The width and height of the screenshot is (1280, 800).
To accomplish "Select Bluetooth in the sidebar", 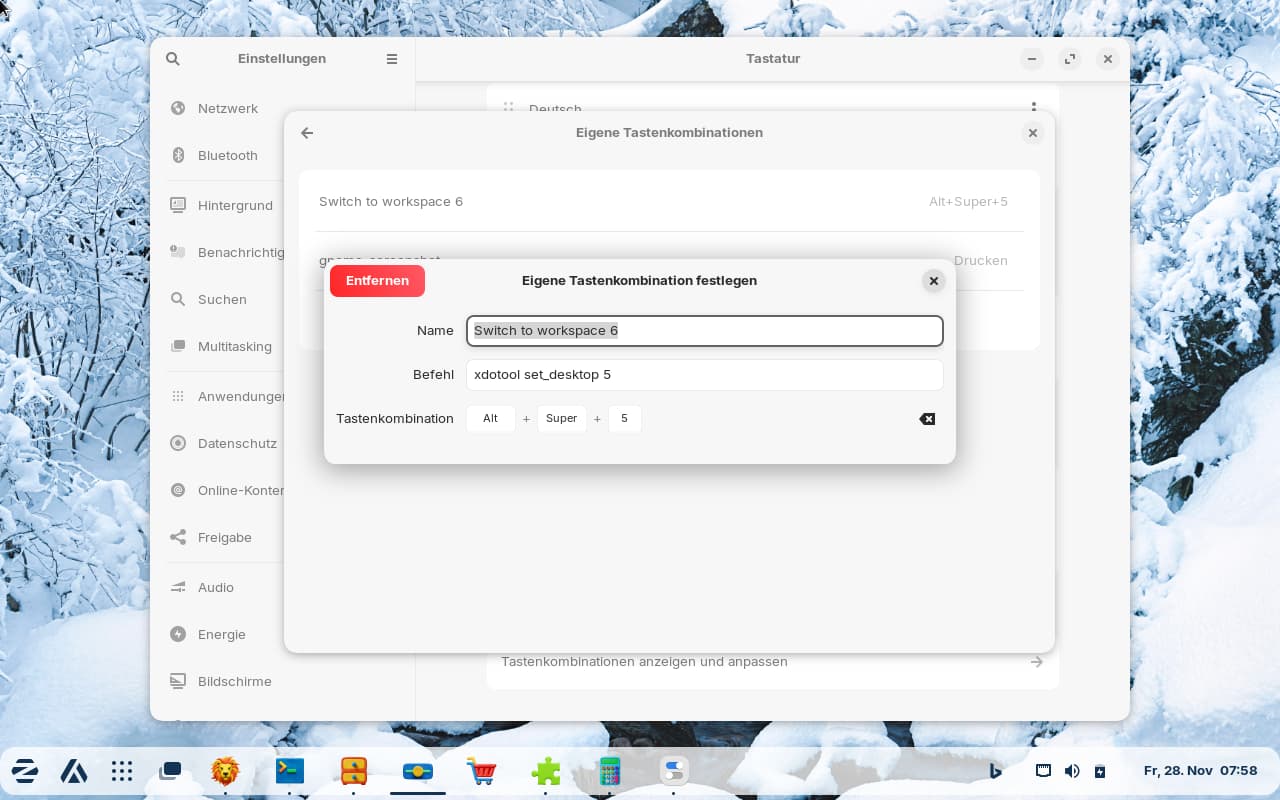I will [x=228, y=155].
